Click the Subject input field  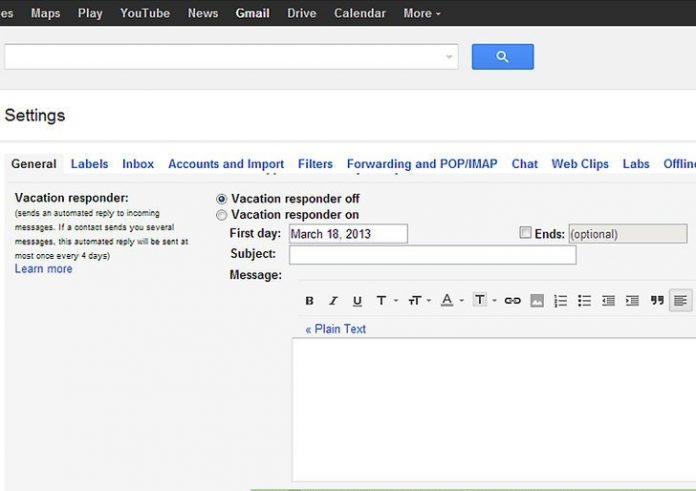[x=432, y=255]
